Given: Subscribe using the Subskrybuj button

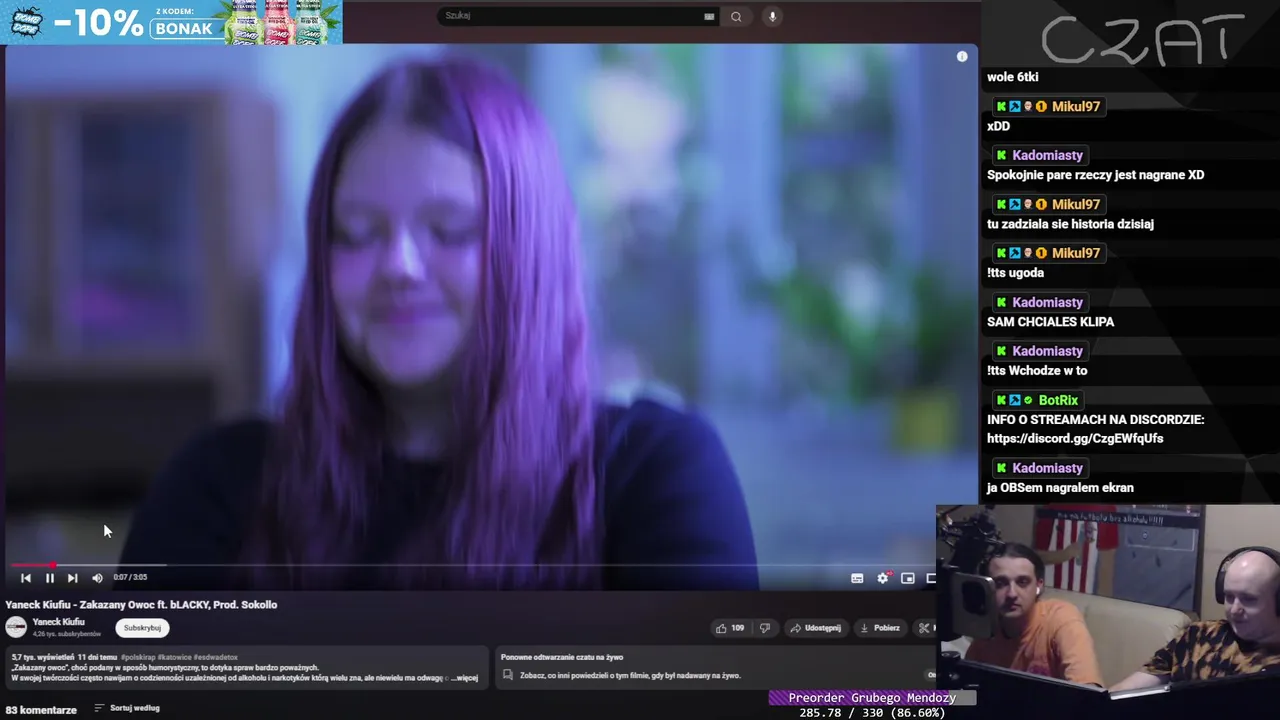Looking at the screenshot, I should pyautogui.click(x=142, y=628).
